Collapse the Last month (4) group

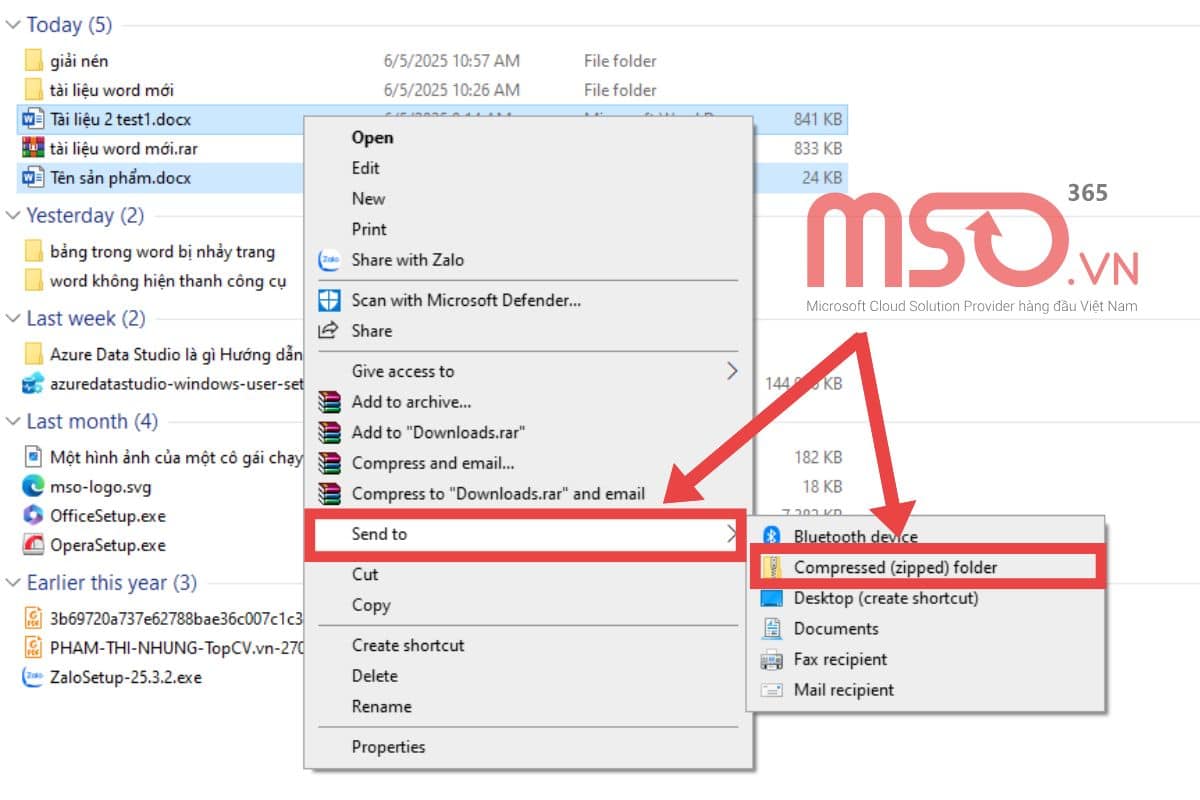(13, 422)
